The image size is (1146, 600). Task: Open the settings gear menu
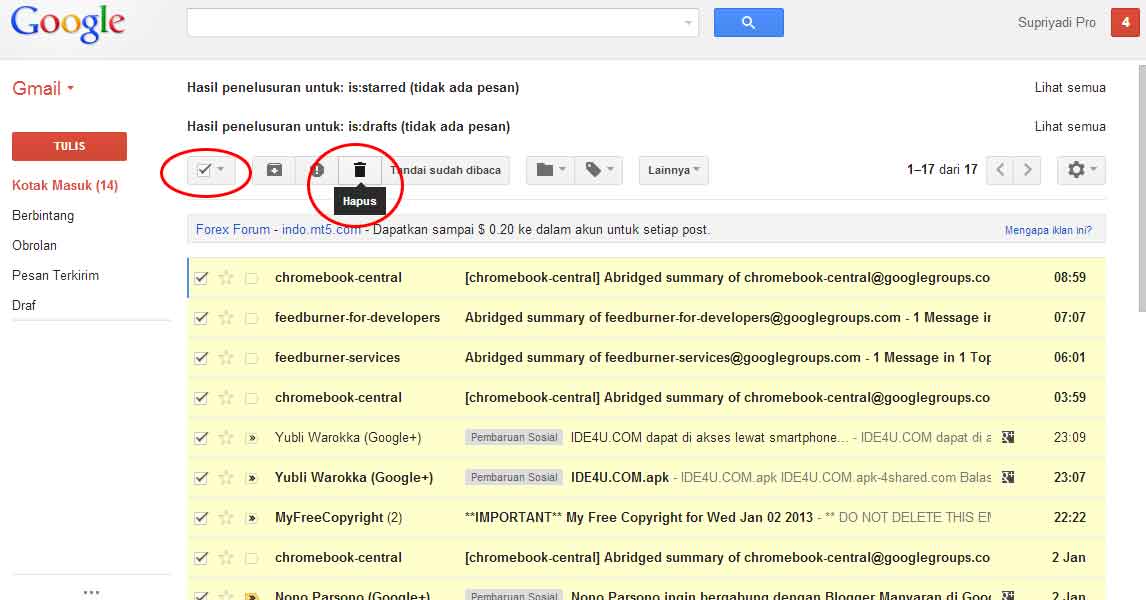coord(1081,170)
